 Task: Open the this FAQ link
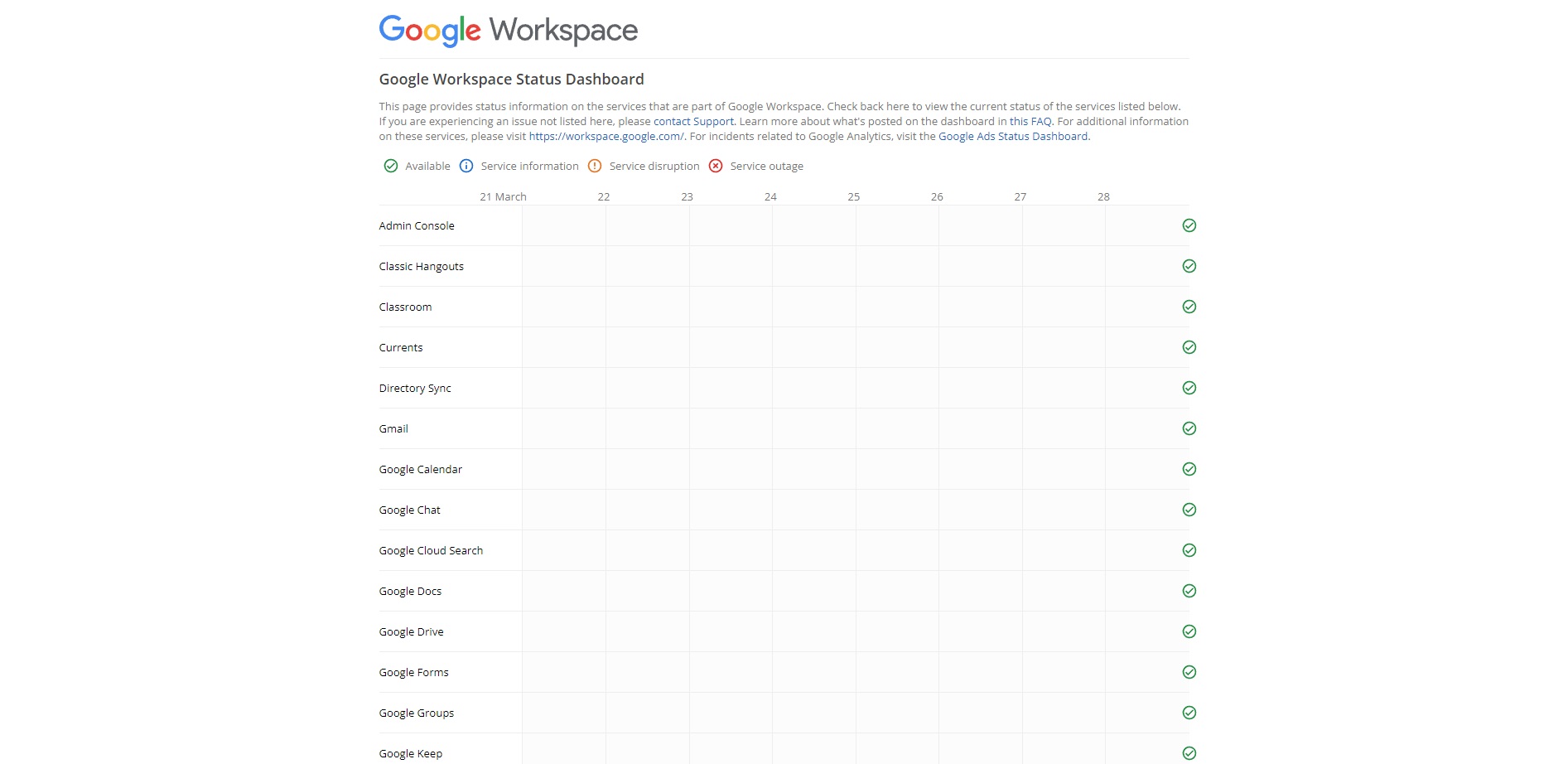coord(1030,121)
